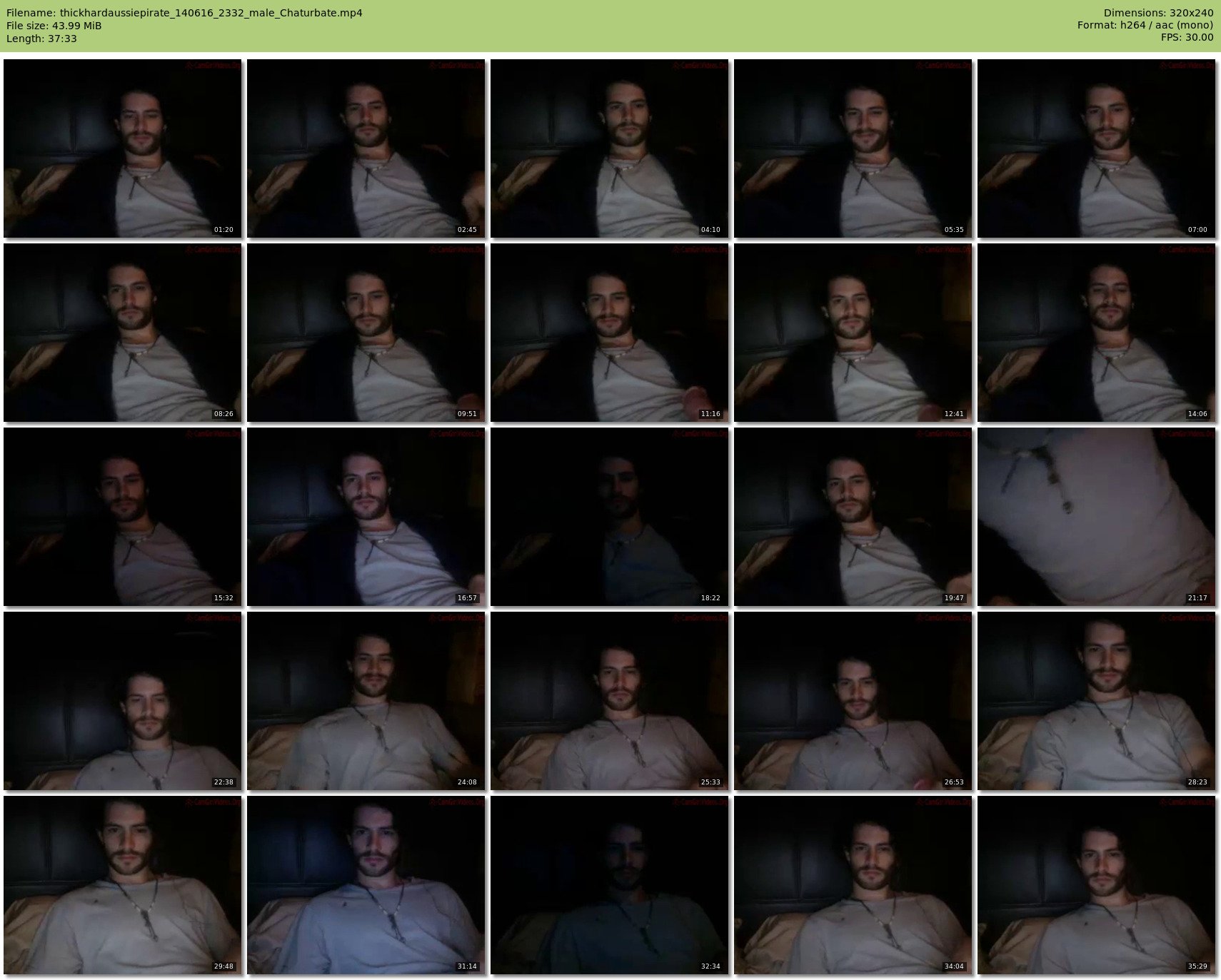
Task: Click the Dimensions 320x240 text
Action: pyautogui.click(x=1158, y=13)
